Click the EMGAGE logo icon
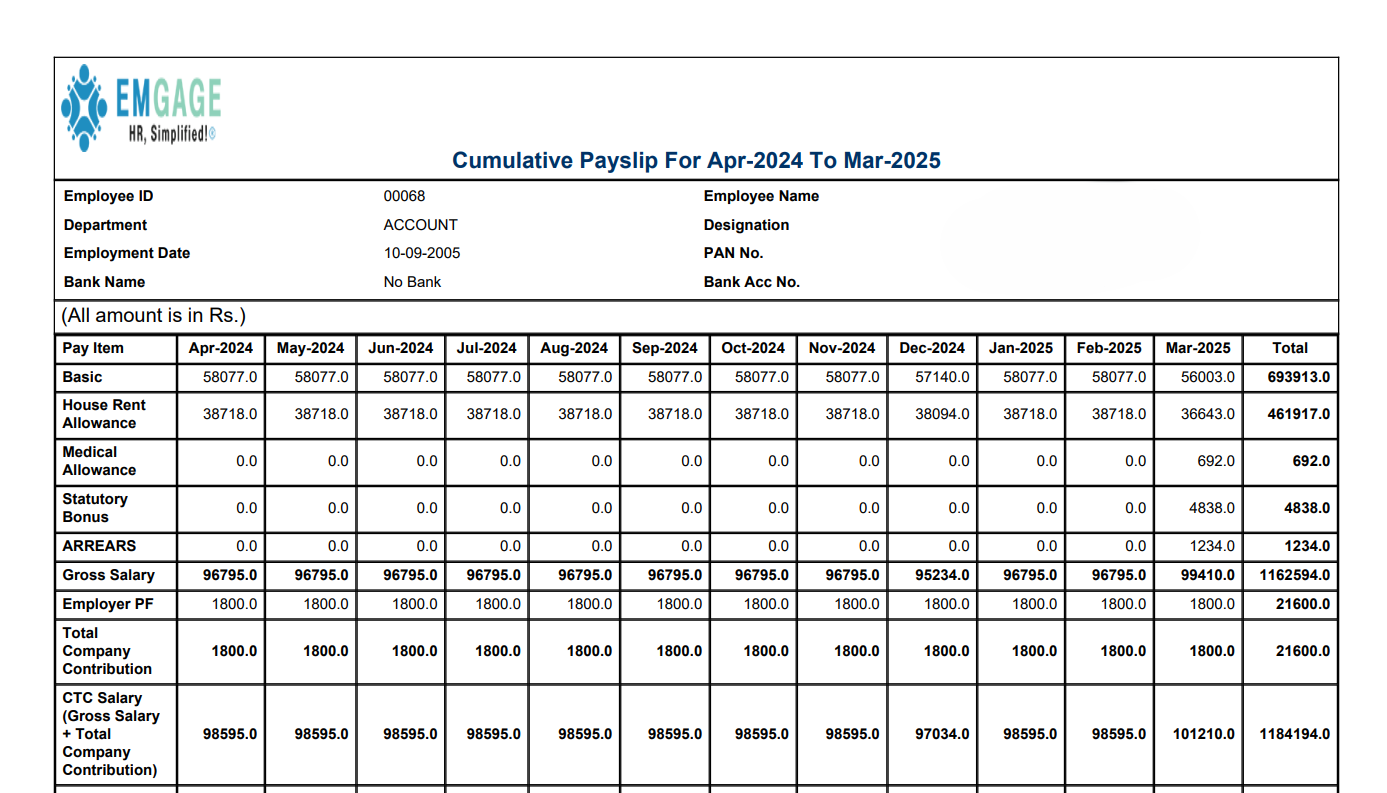Viewport: 1387px width, 793px height. (84, 105)
